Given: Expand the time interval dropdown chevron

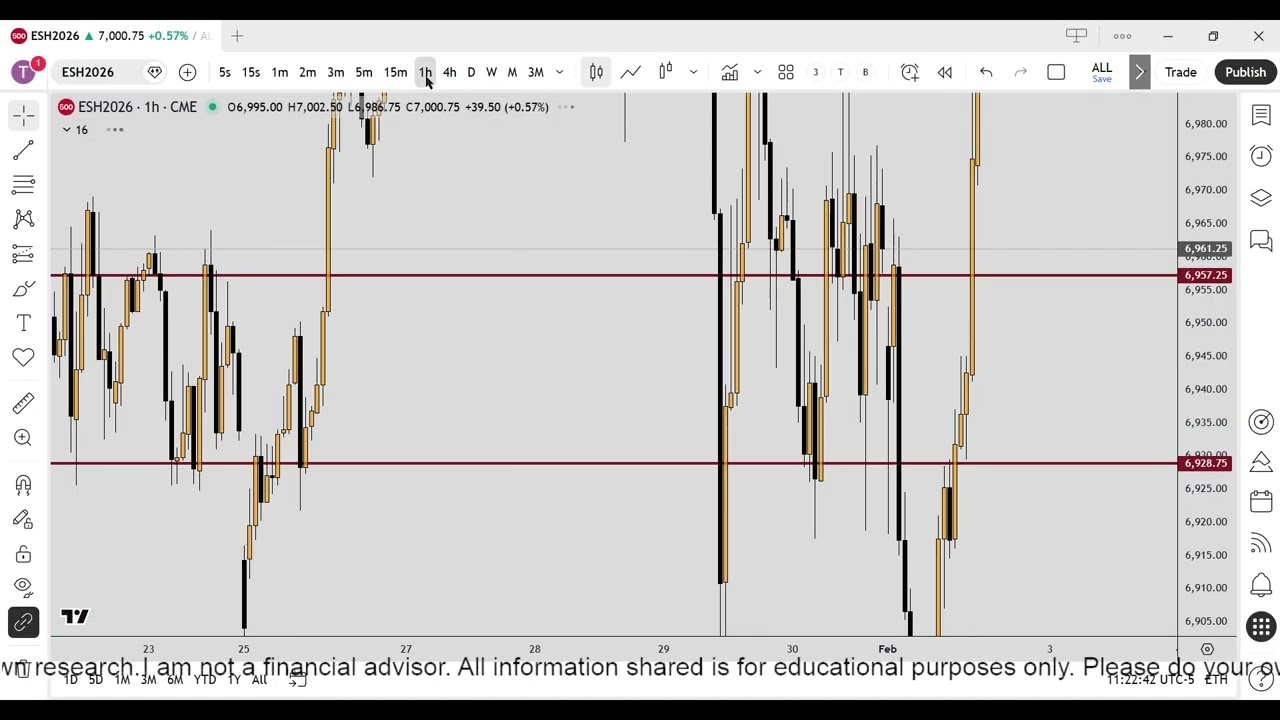Looking at the screenshot, I should click(559, 72).
